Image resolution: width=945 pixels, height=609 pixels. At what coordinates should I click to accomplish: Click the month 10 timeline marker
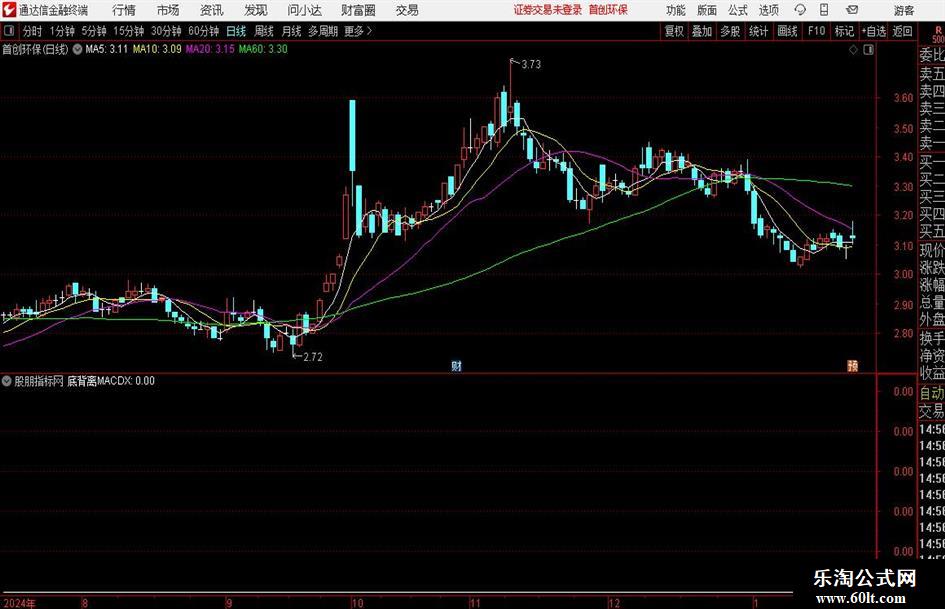pos(357,603)
